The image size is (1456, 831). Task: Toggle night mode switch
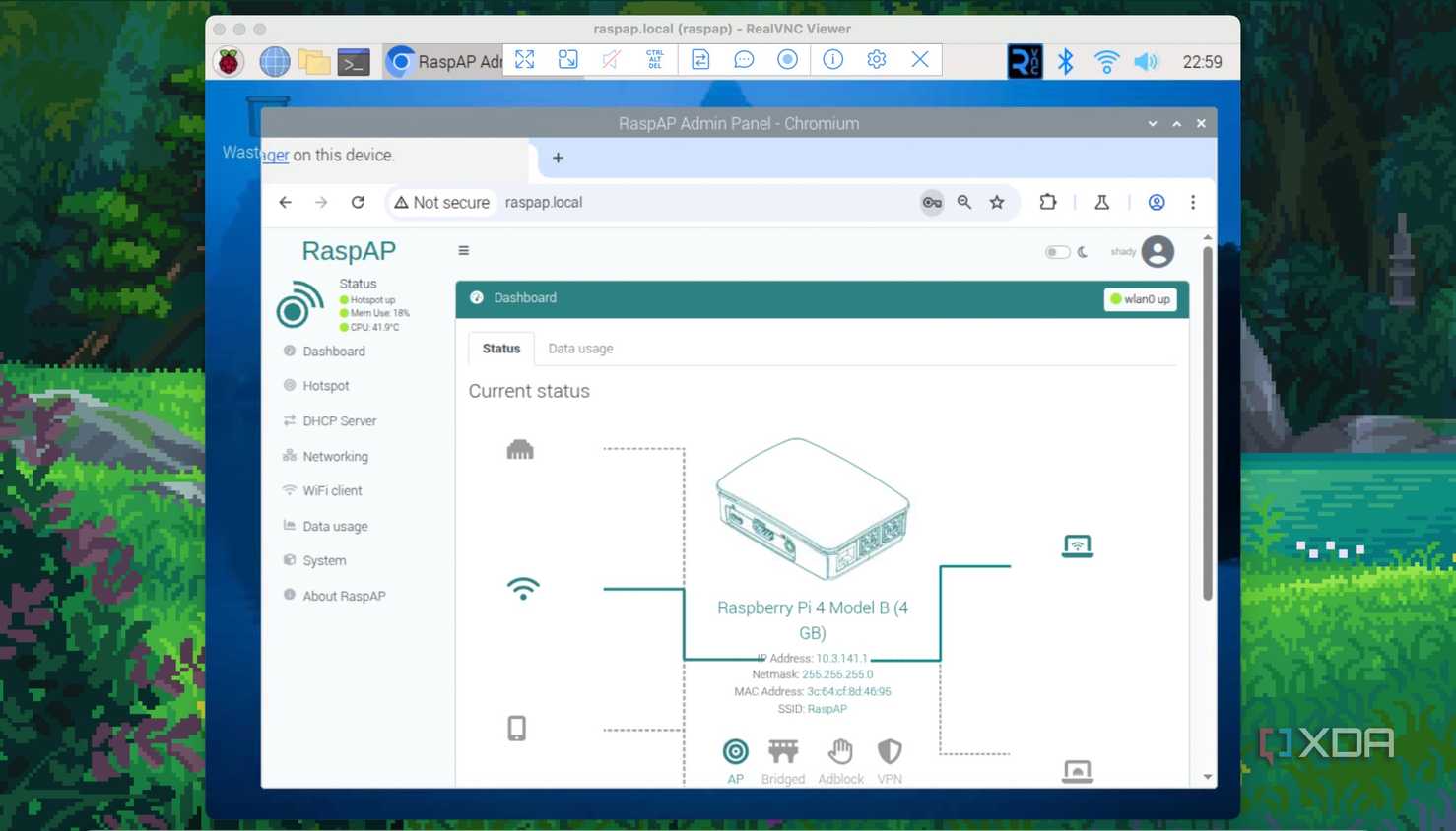coord(1057,252)
